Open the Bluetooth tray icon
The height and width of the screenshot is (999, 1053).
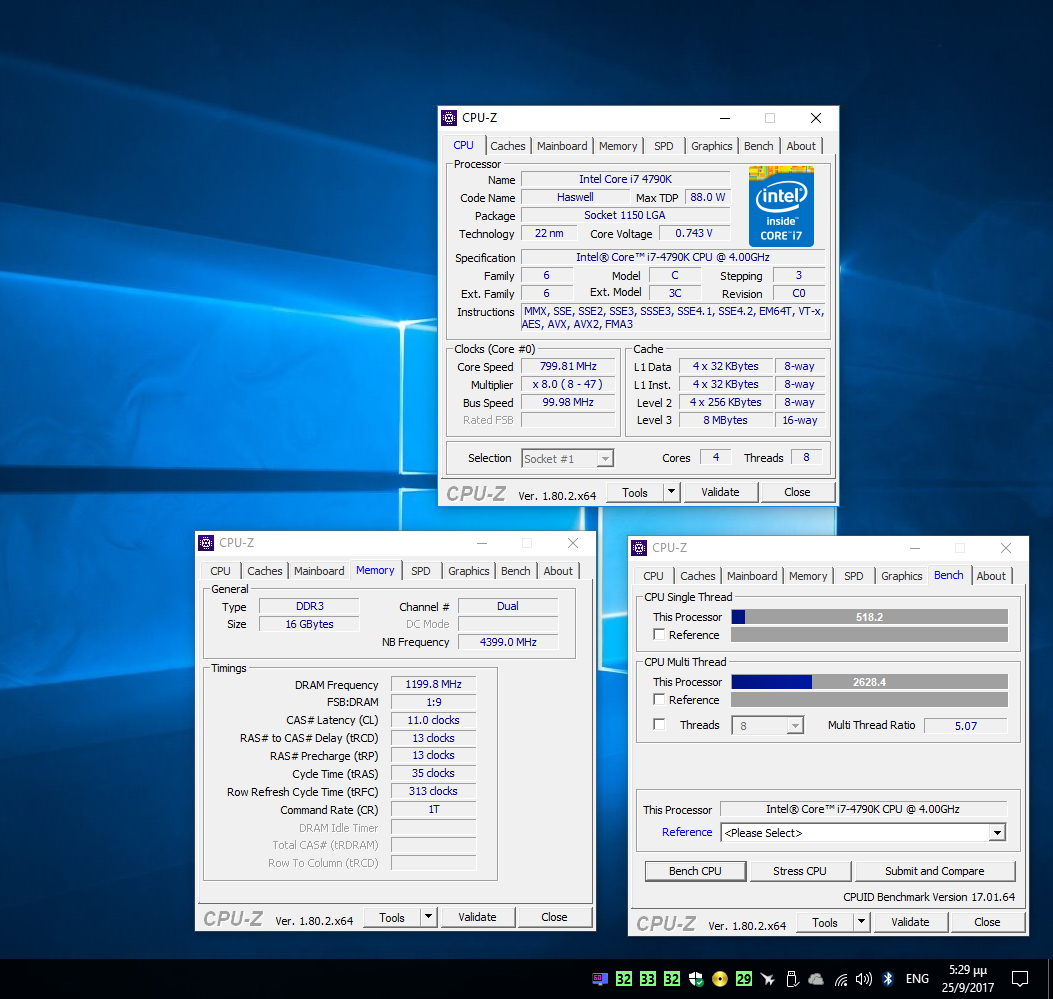888,979
